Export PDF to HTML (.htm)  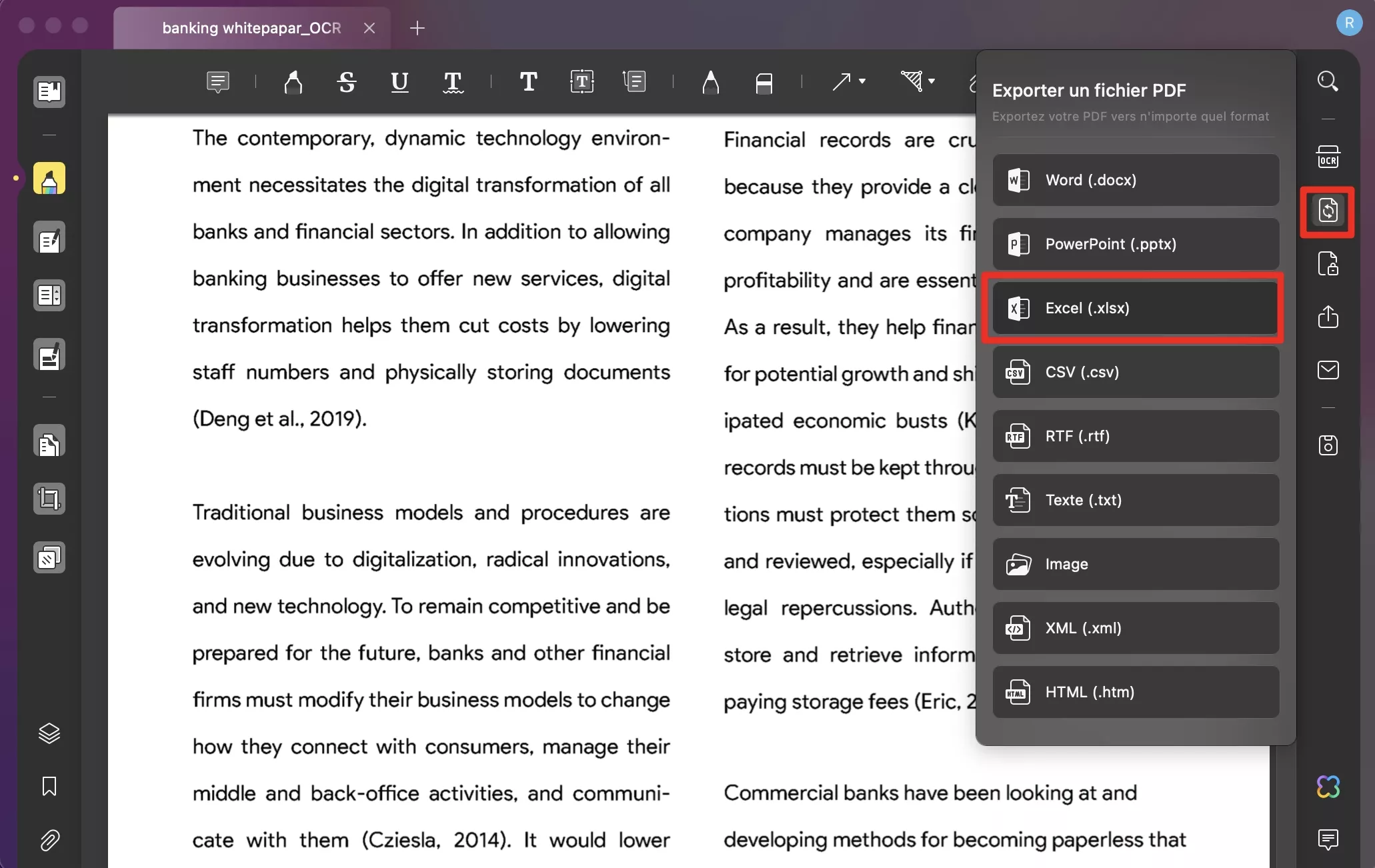[1136, 692]
